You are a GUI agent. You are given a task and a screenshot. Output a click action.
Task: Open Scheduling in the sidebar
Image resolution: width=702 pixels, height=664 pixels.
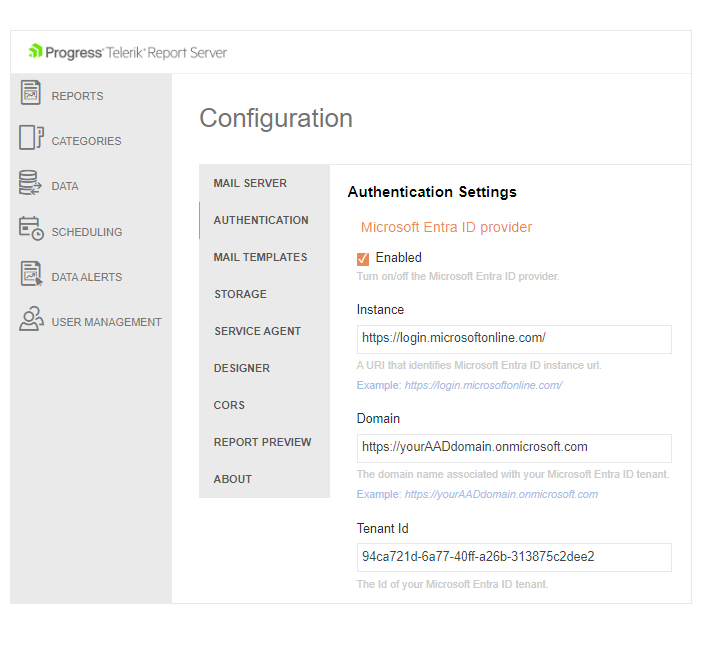[87, 232]
